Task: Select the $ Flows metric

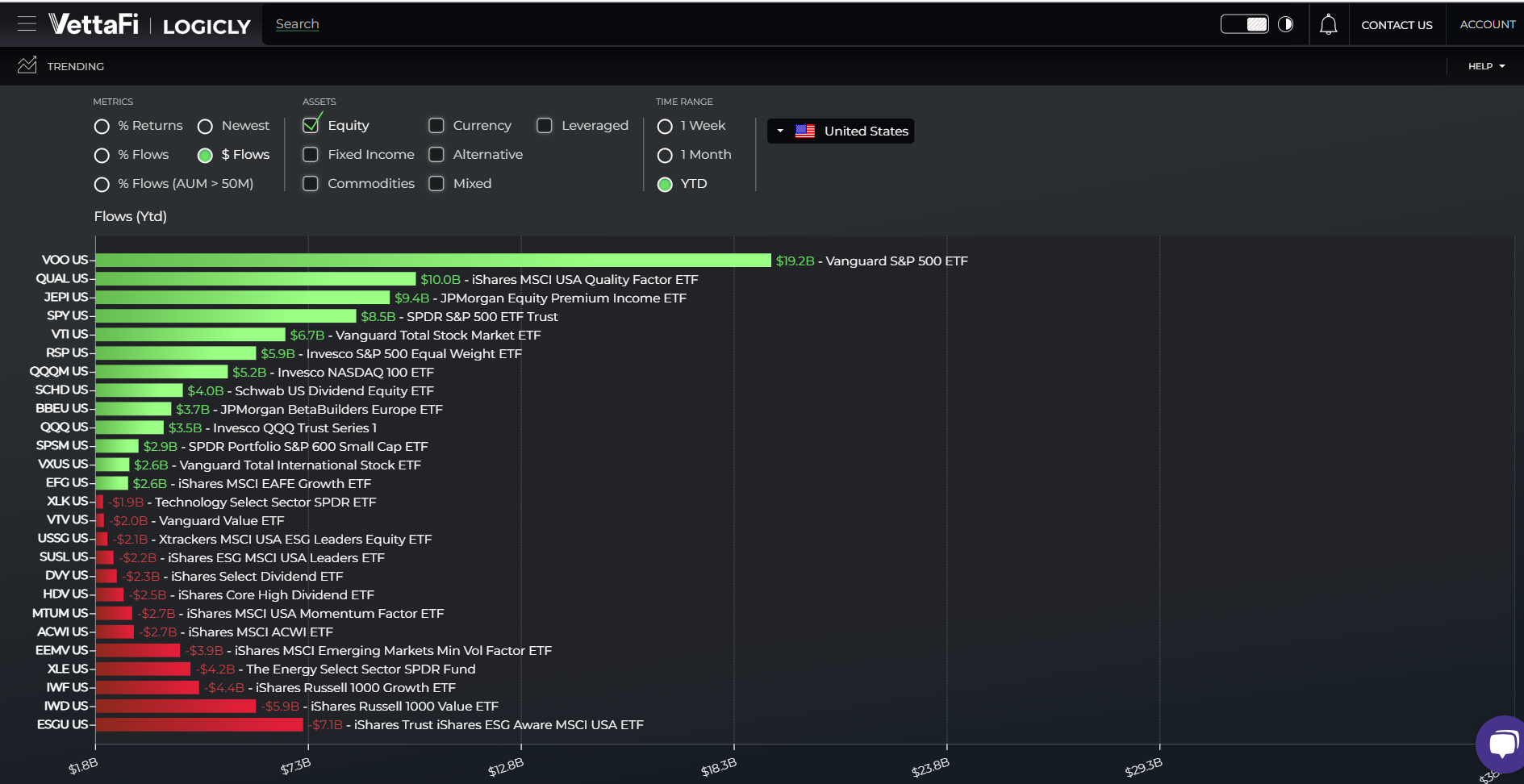Action: 205,155
